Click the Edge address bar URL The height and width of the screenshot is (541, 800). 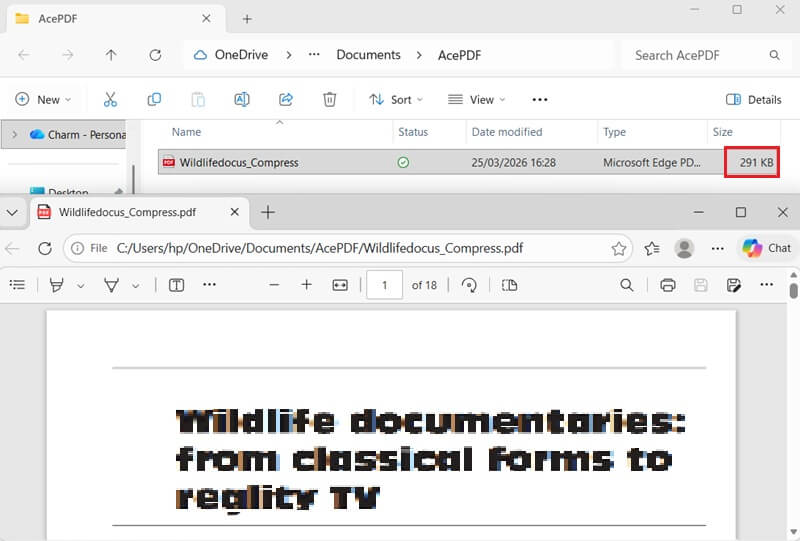320,249
